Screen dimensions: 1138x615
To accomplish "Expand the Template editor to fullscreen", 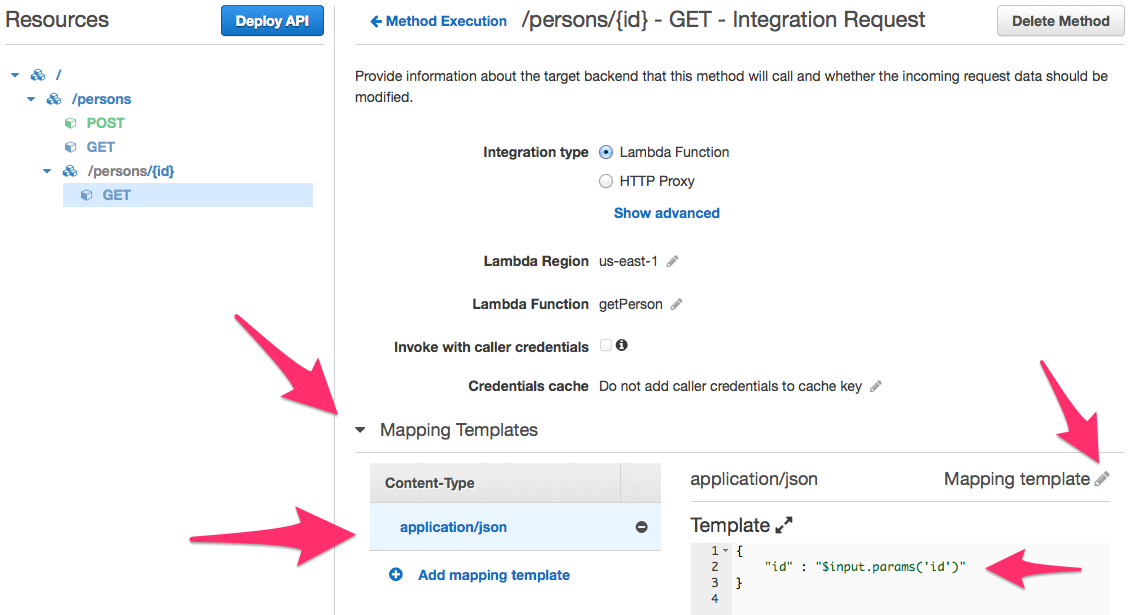I will pos(784,525).
